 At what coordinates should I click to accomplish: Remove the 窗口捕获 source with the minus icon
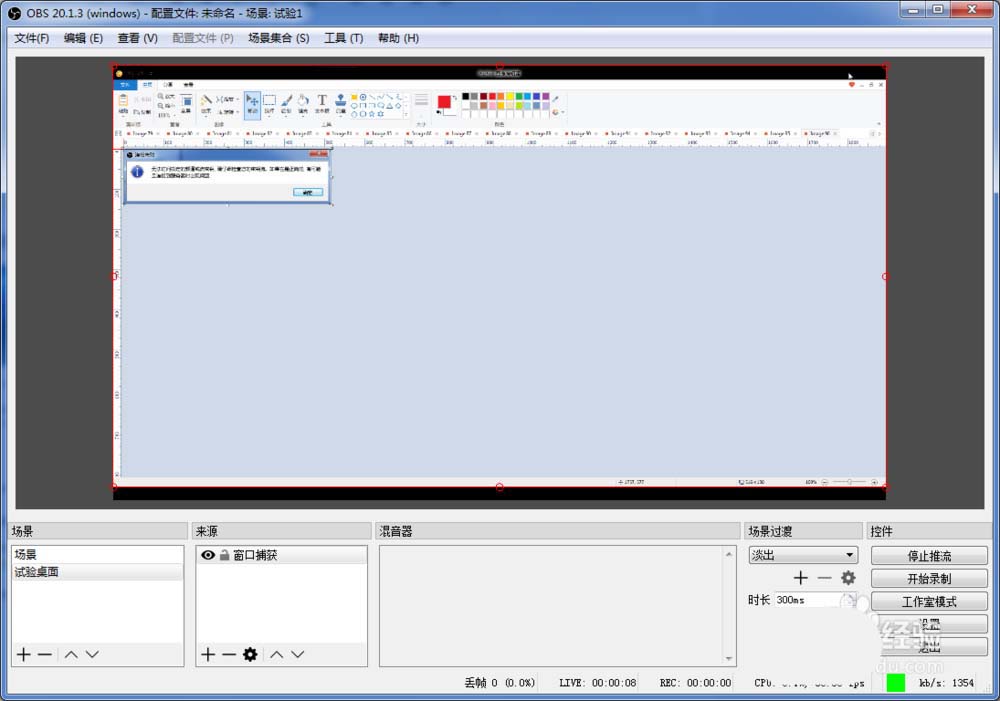[230, 655]
